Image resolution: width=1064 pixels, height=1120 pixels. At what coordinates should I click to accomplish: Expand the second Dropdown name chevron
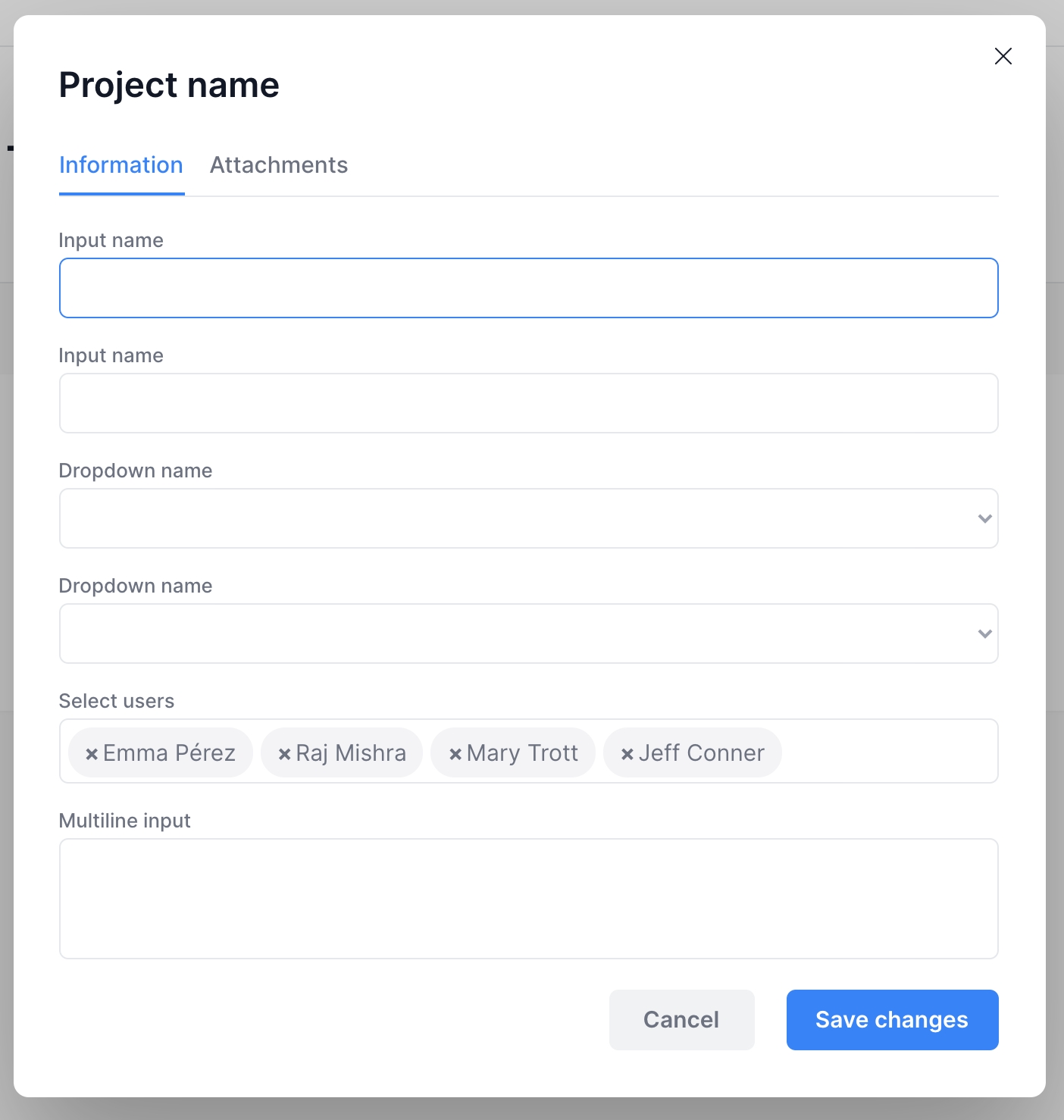pos(984,634)
